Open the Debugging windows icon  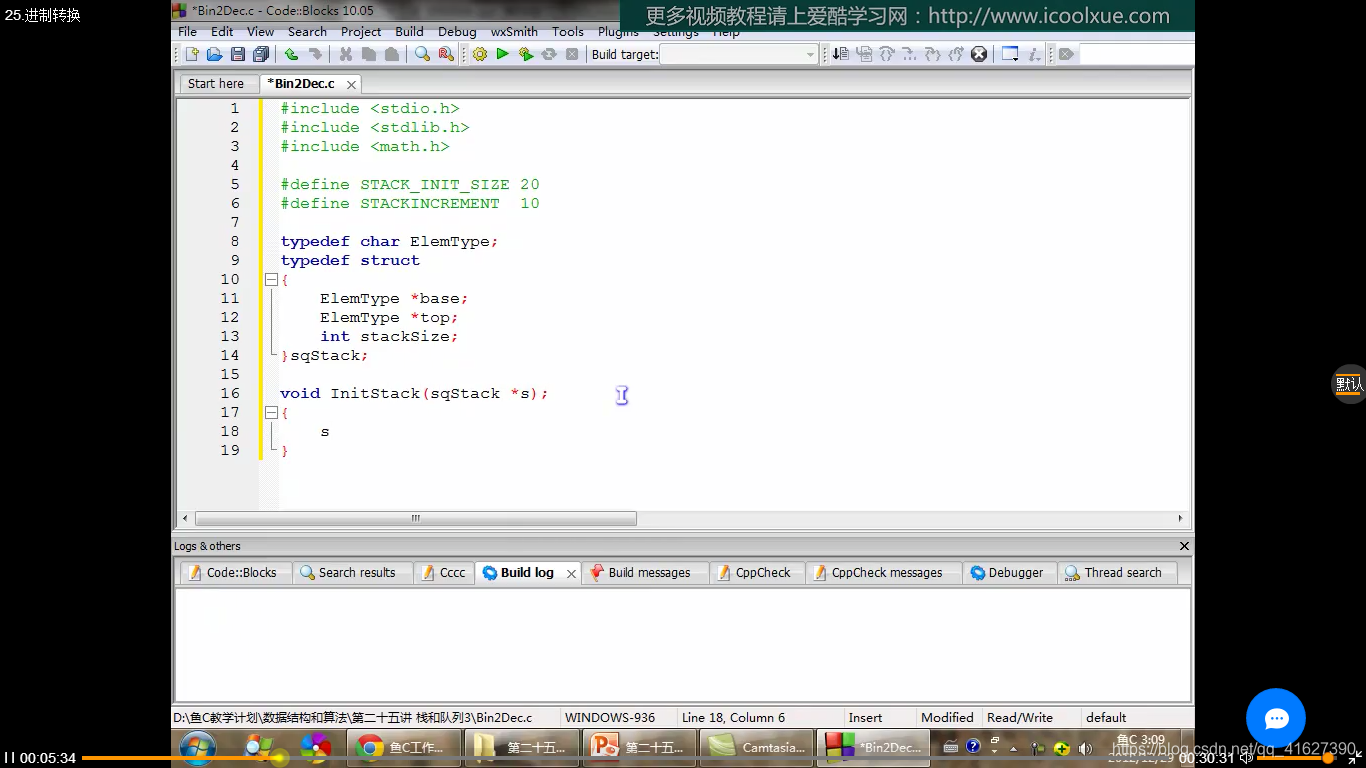point(1010,54)
